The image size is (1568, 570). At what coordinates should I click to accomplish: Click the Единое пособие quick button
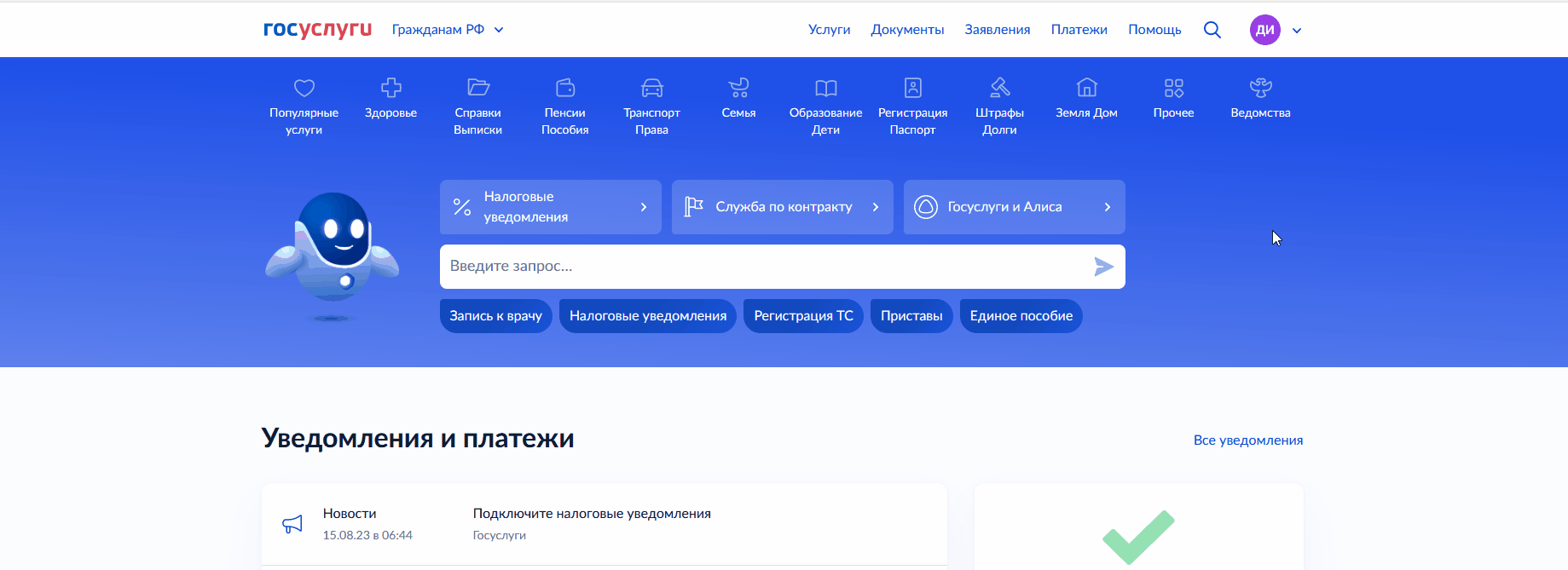(x=1021, y=316)
